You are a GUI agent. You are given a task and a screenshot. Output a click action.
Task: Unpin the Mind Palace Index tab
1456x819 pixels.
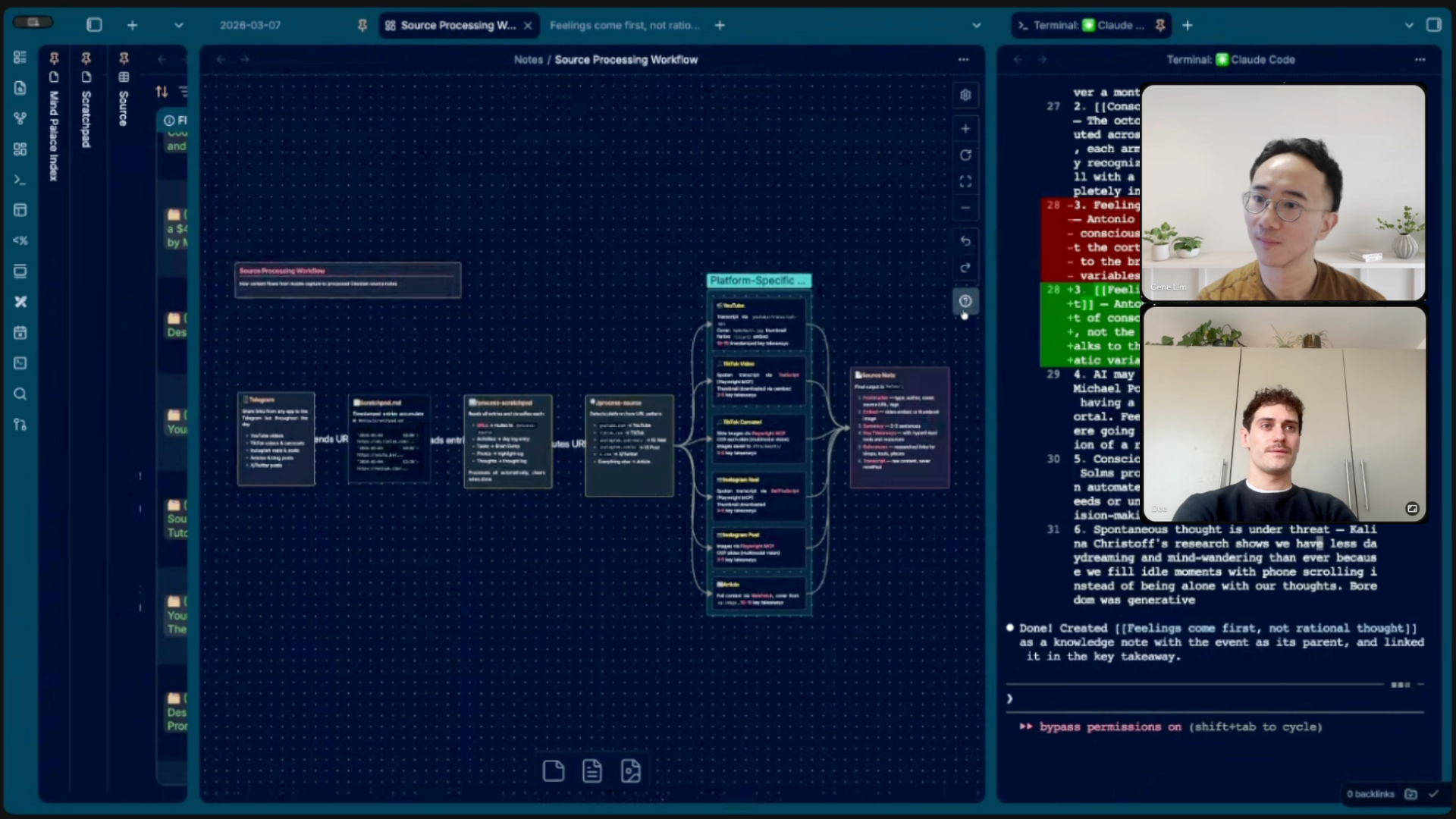pyautogui.click(x=54, y=58)
